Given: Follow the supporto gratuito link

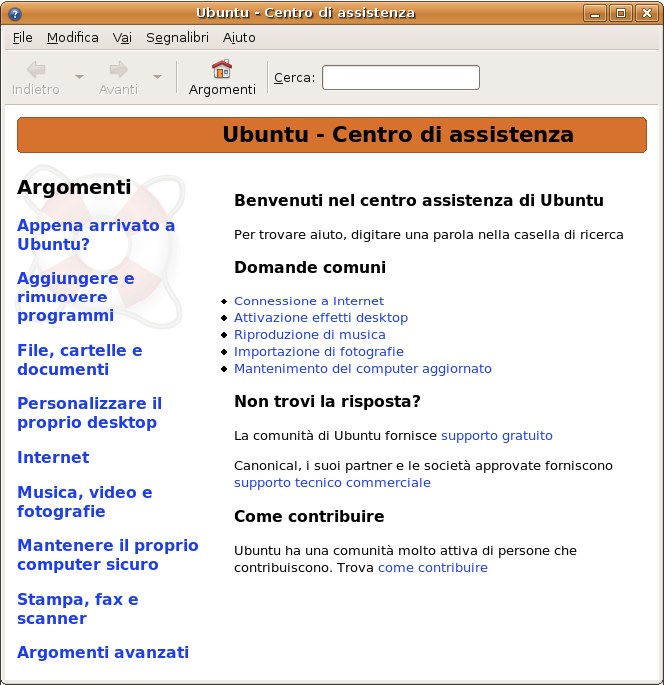Looking at the screenshot, I should 496,436.
